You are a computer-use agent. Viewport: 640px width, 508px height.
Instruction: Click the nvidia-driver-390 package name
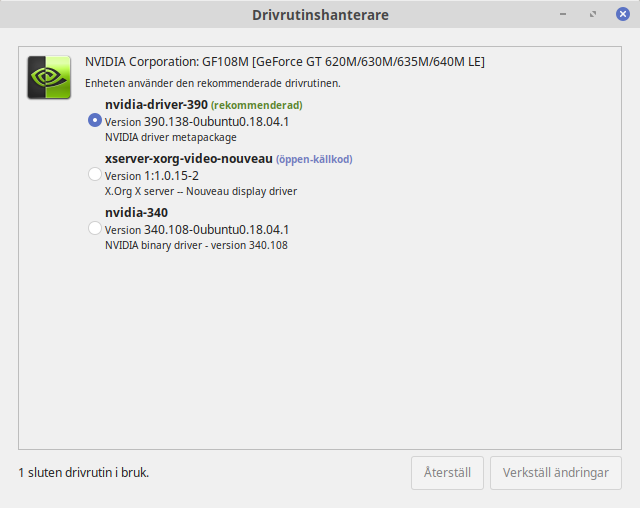156,105
